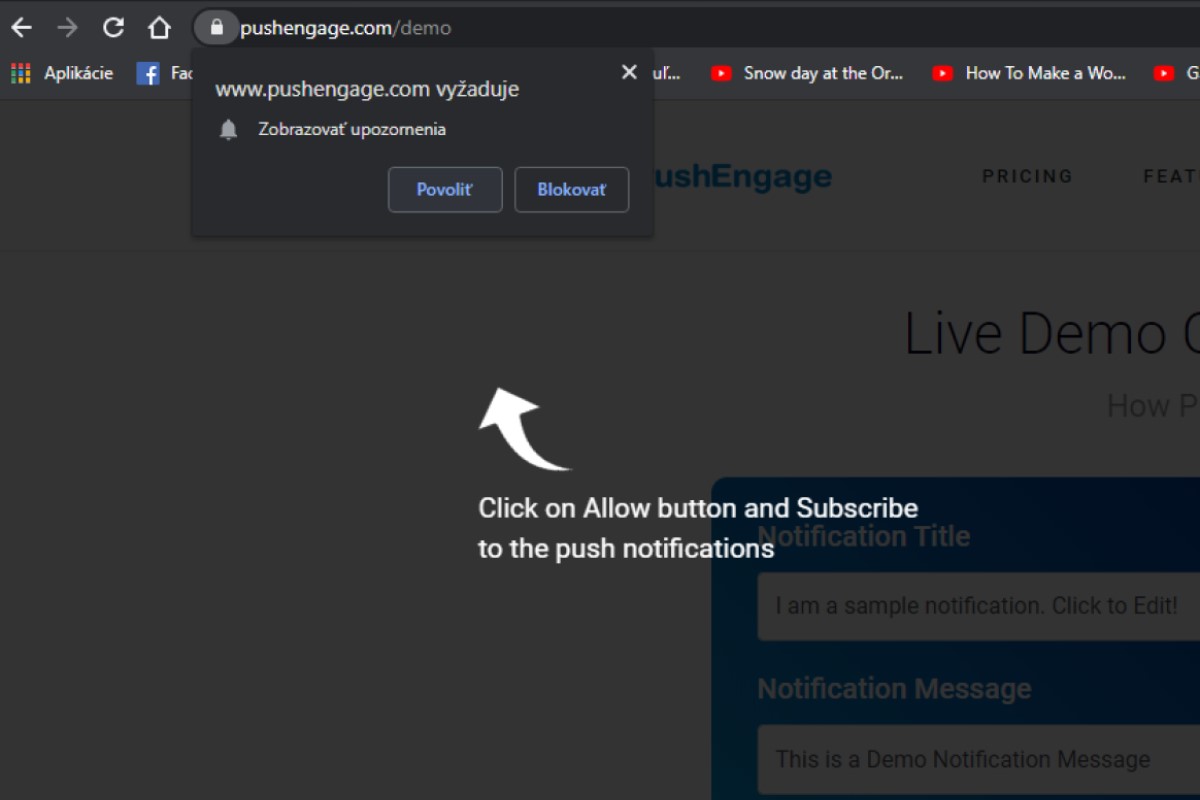
Task: Open the 'How To Make a Wo...' bookmark
Action: [1028, 73]
